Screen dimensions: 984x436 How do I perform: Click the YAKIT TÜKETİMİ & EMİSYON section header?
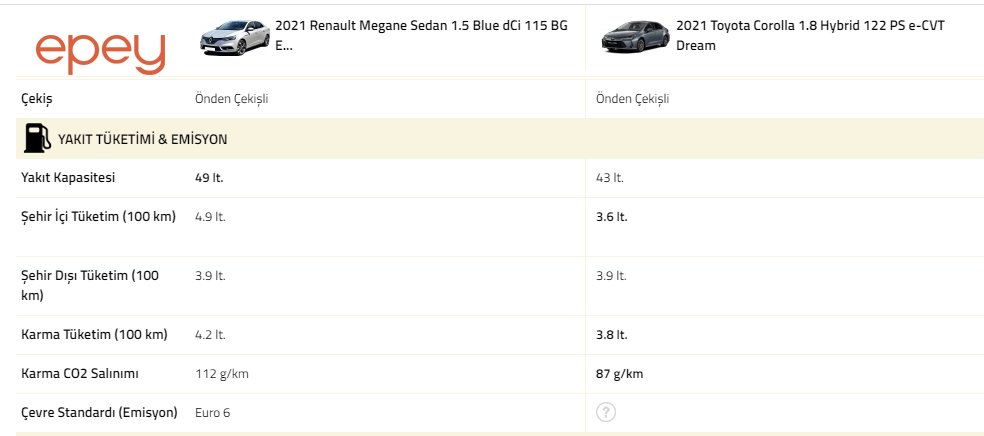pyautogui.click(x=142, y=139)
